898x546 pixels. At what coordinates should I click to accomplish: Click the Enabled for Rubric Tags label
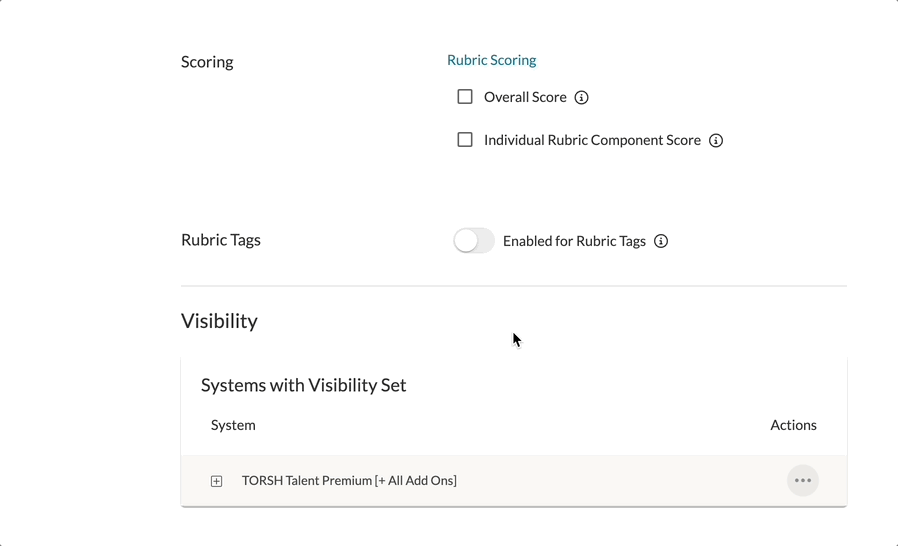[x=574, y=241]
